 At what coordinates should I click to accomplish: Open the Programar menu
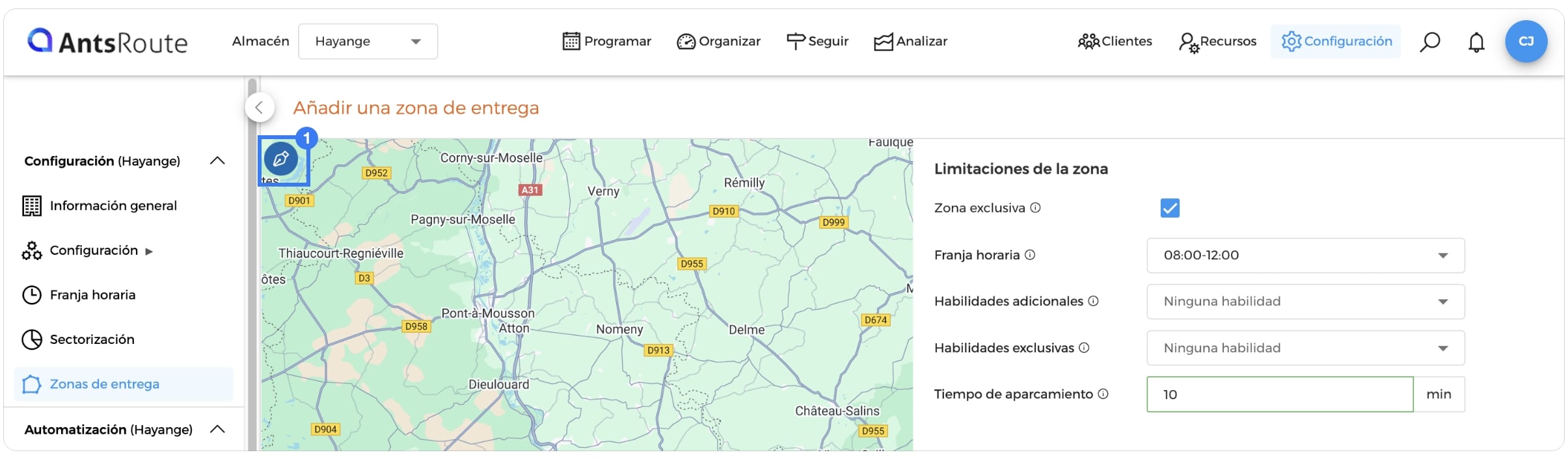pos(607,42)
